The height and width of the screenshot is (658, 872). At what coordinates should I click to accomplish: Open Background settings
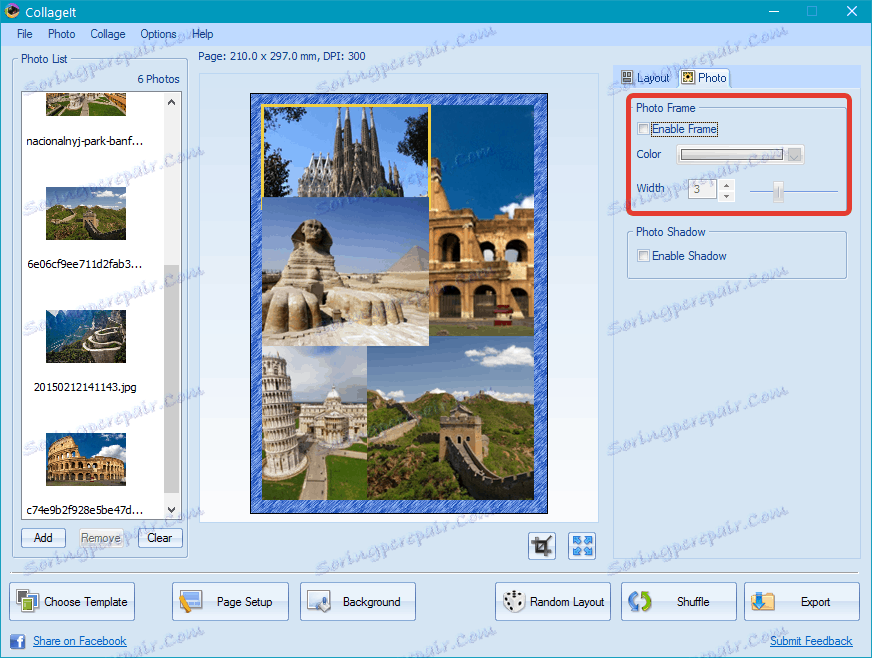point(358,602)
